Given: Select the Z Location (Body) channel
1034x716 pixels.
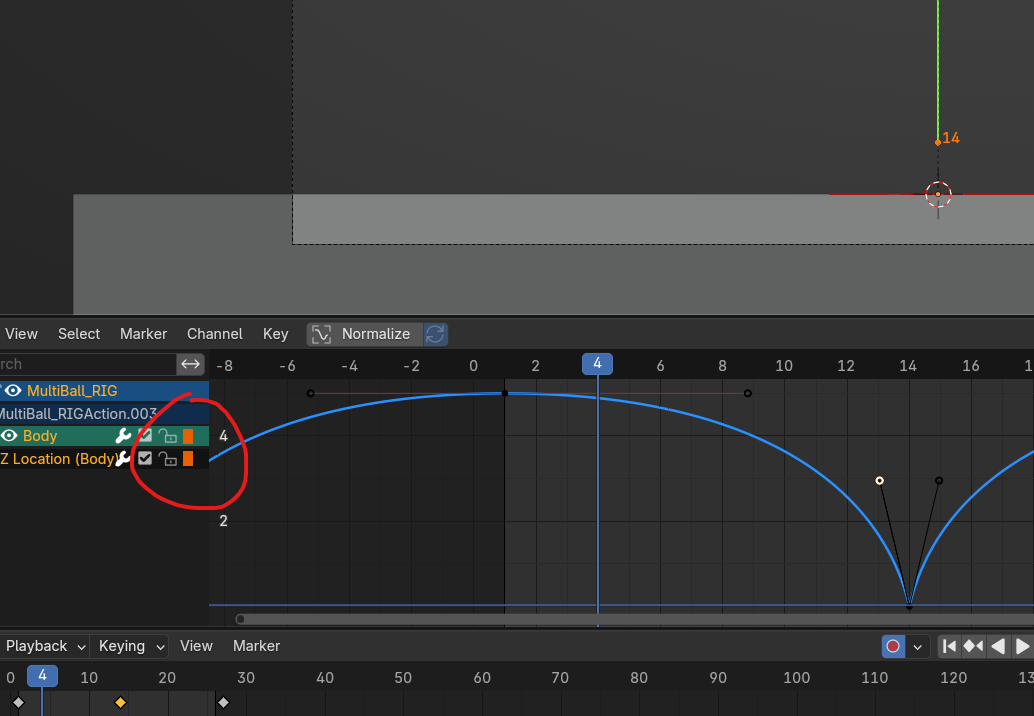Looking at the screenshot, I should click(x=104, y=459).
